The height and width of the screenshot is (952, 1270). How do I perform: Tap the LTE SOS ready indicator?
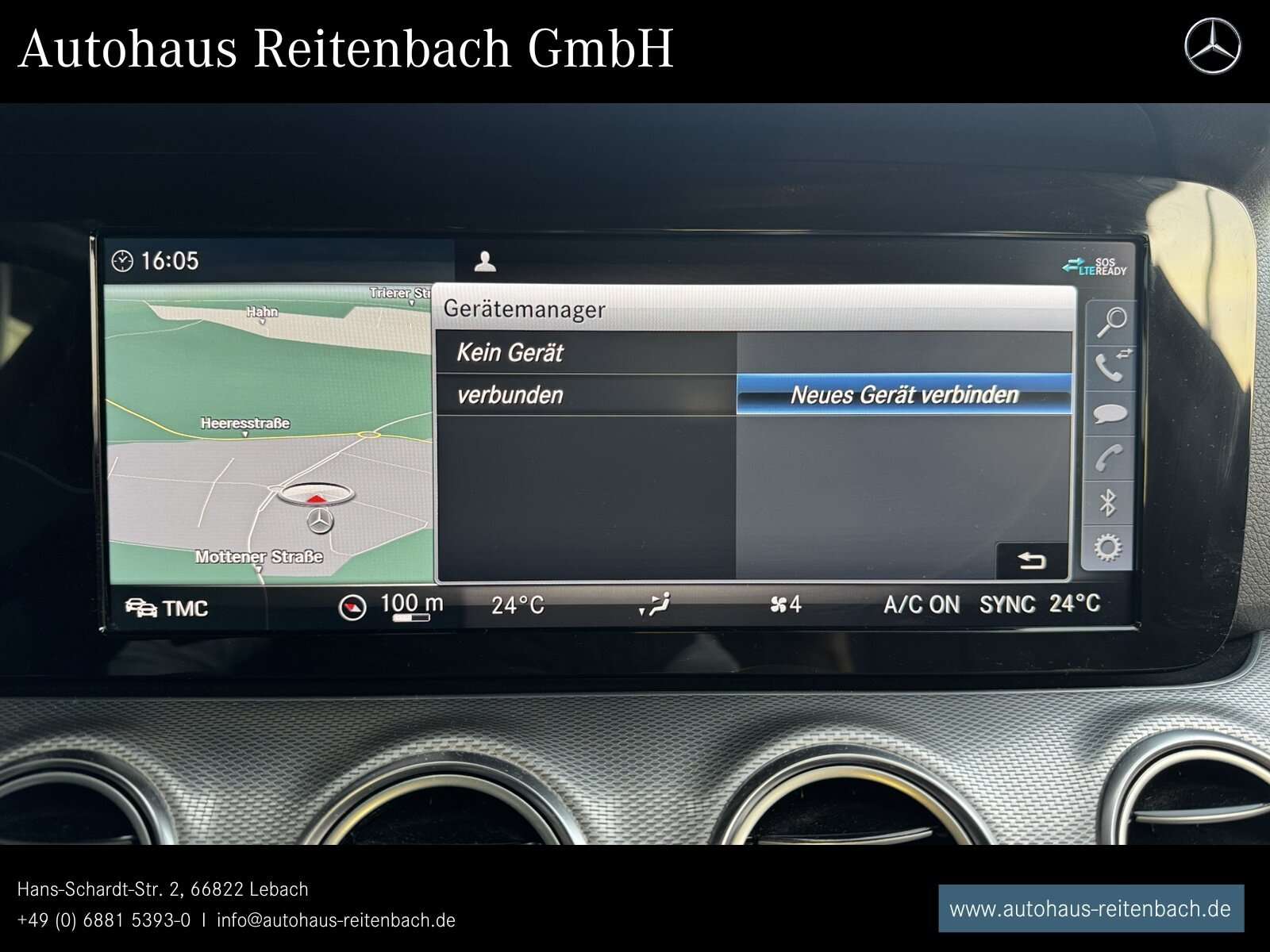pos(1095,267)
